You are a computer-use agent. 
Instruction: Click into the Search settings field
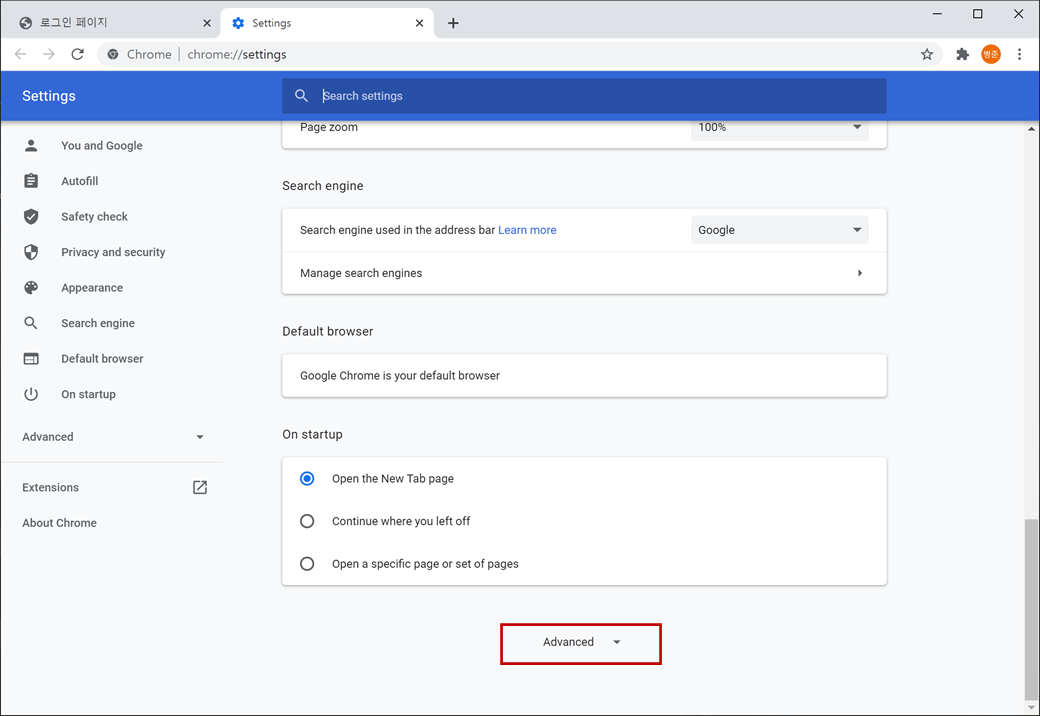pos(584,95)
